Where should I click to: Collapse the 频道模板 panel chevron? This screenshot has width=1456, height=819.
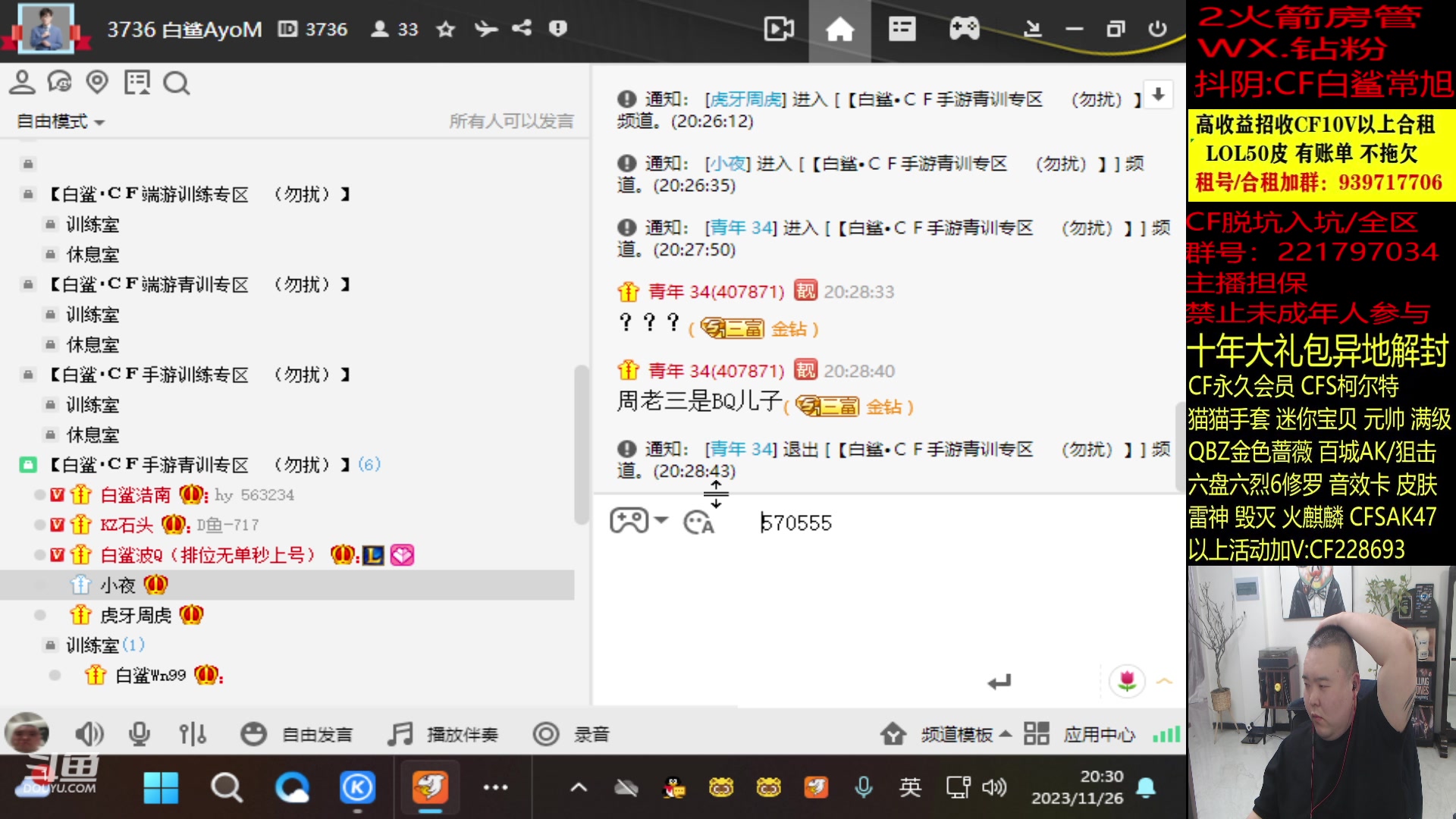(1006, 734)
